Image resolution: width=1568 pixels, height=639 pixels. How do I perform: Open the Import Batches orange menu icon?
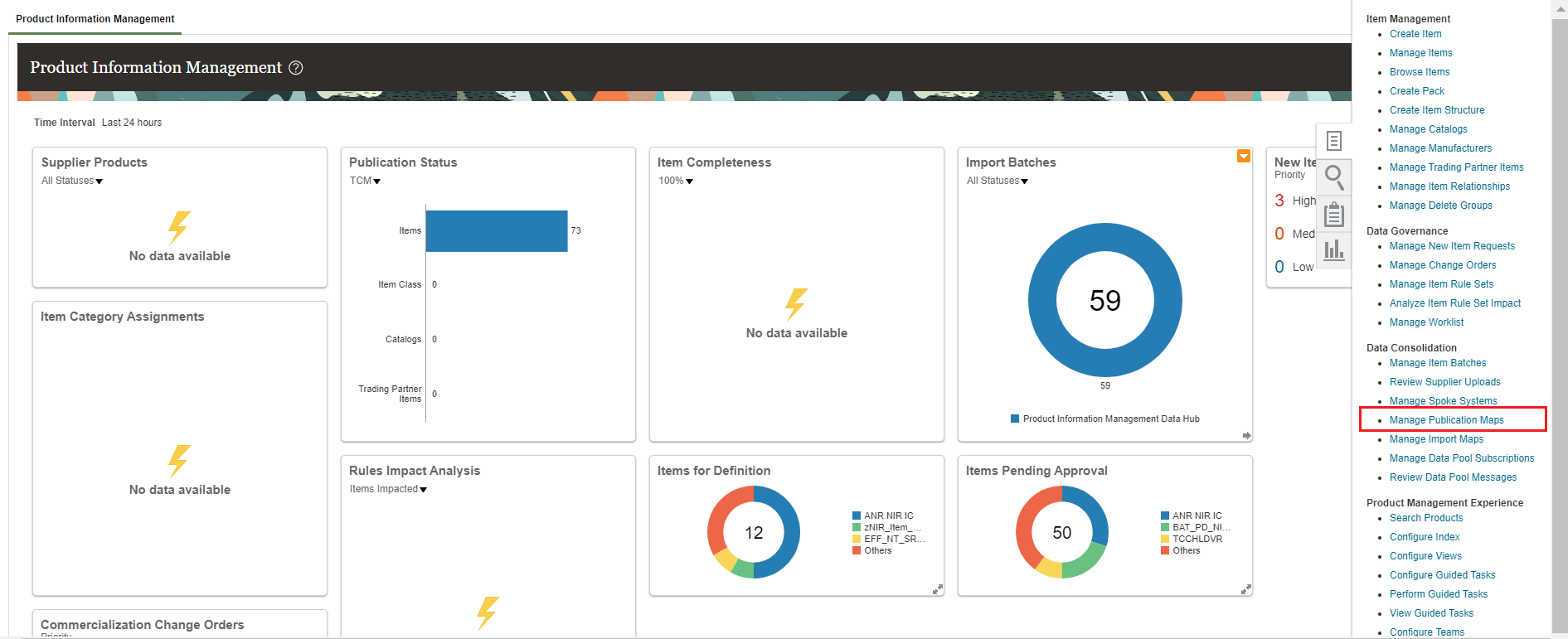(1244, 156)
